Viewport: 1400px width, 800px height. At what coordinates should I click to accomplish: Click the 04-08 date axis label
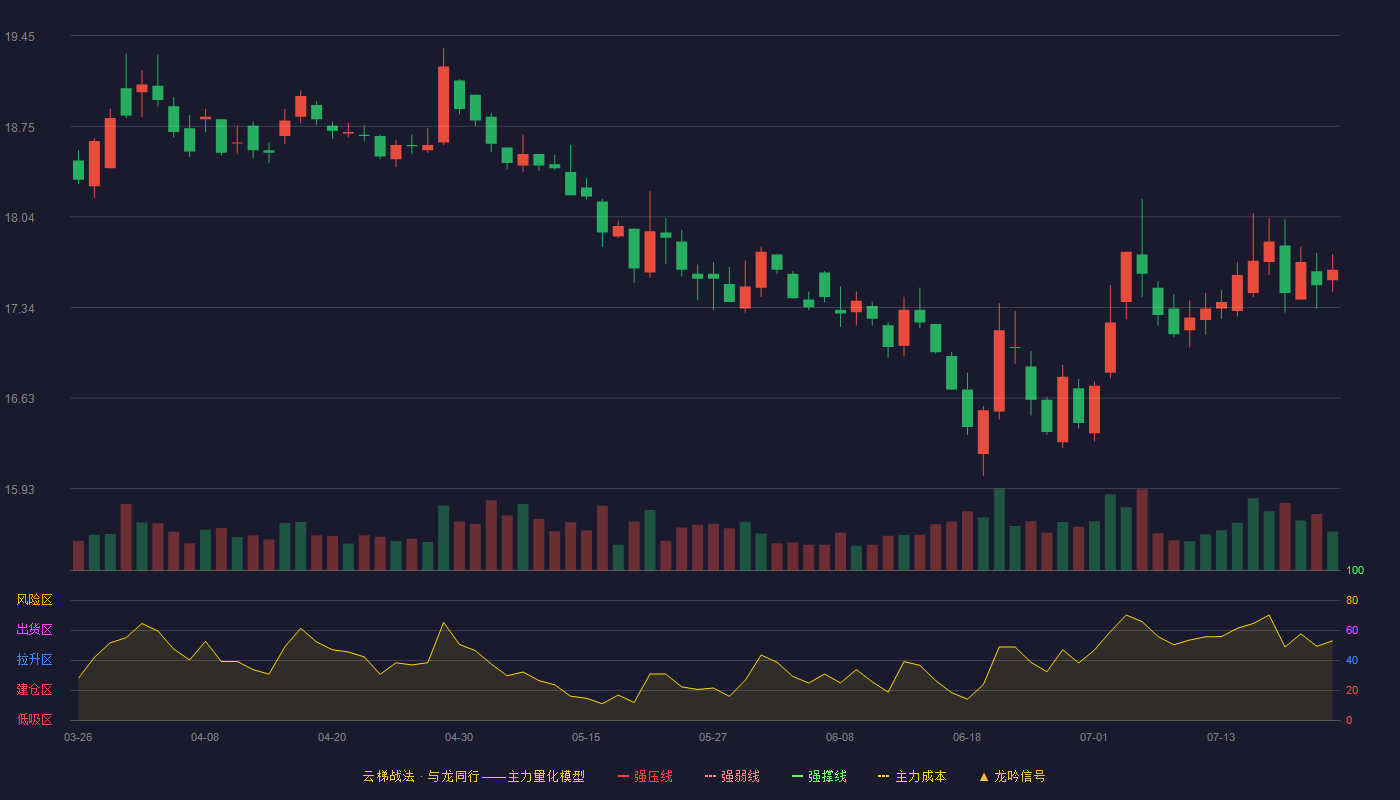tap(205, 737)
